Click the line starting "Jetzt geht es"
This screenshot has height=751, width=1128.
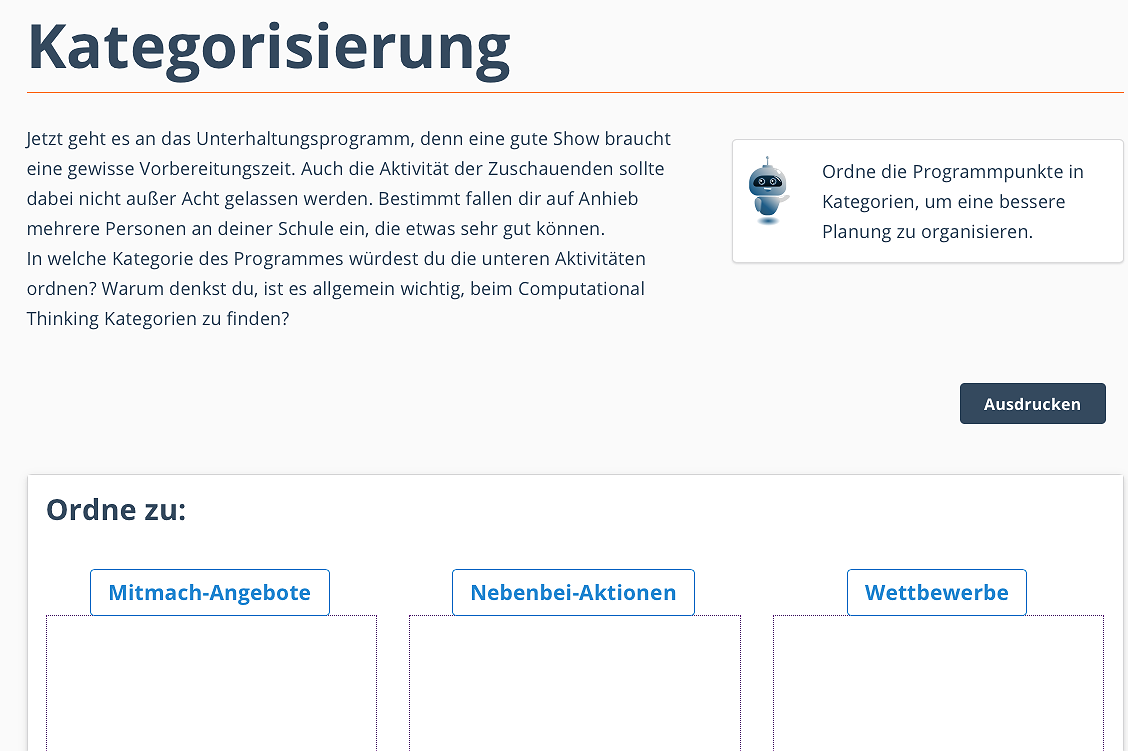point(348,138)
